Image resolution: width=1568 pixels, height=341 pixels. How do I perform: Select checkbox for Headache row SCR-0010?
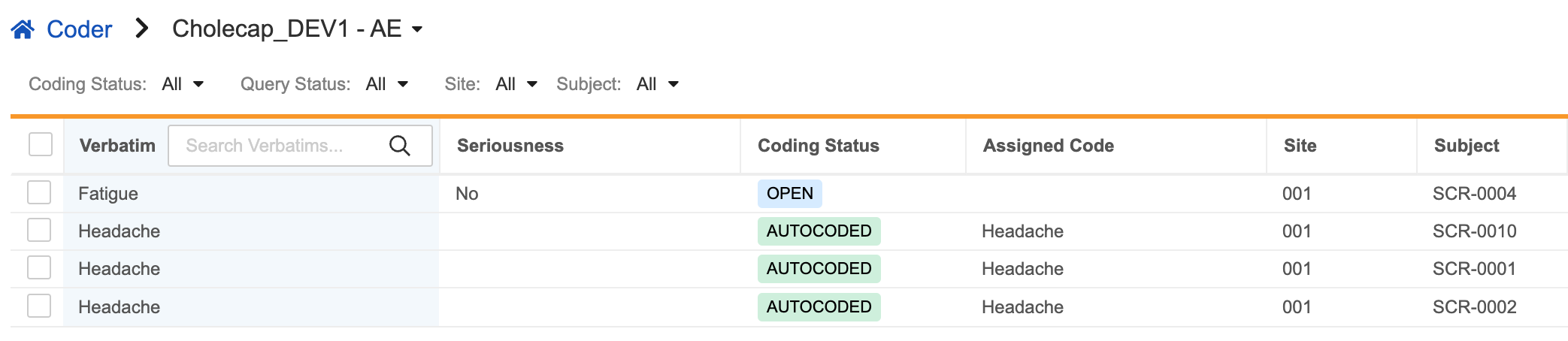(39, 230)
